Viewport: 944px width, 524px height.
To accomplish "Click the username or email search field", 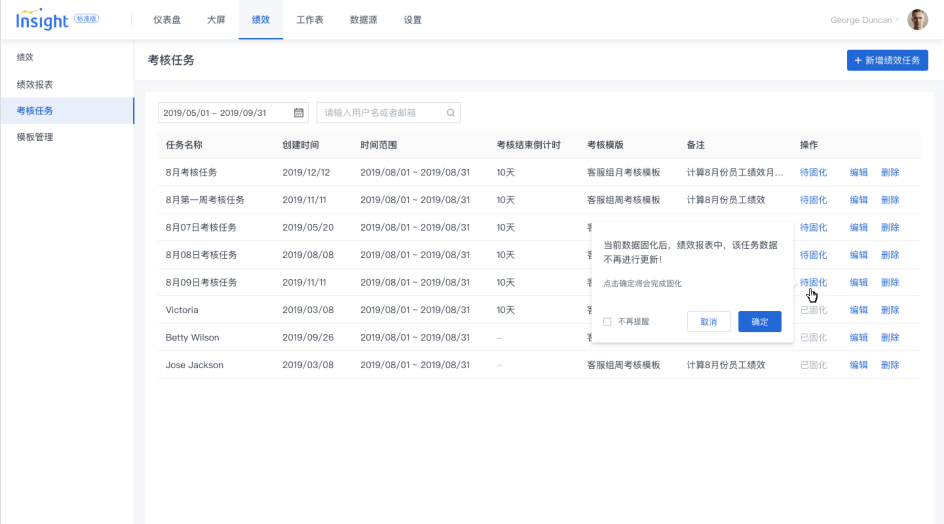I will [382, 113].
